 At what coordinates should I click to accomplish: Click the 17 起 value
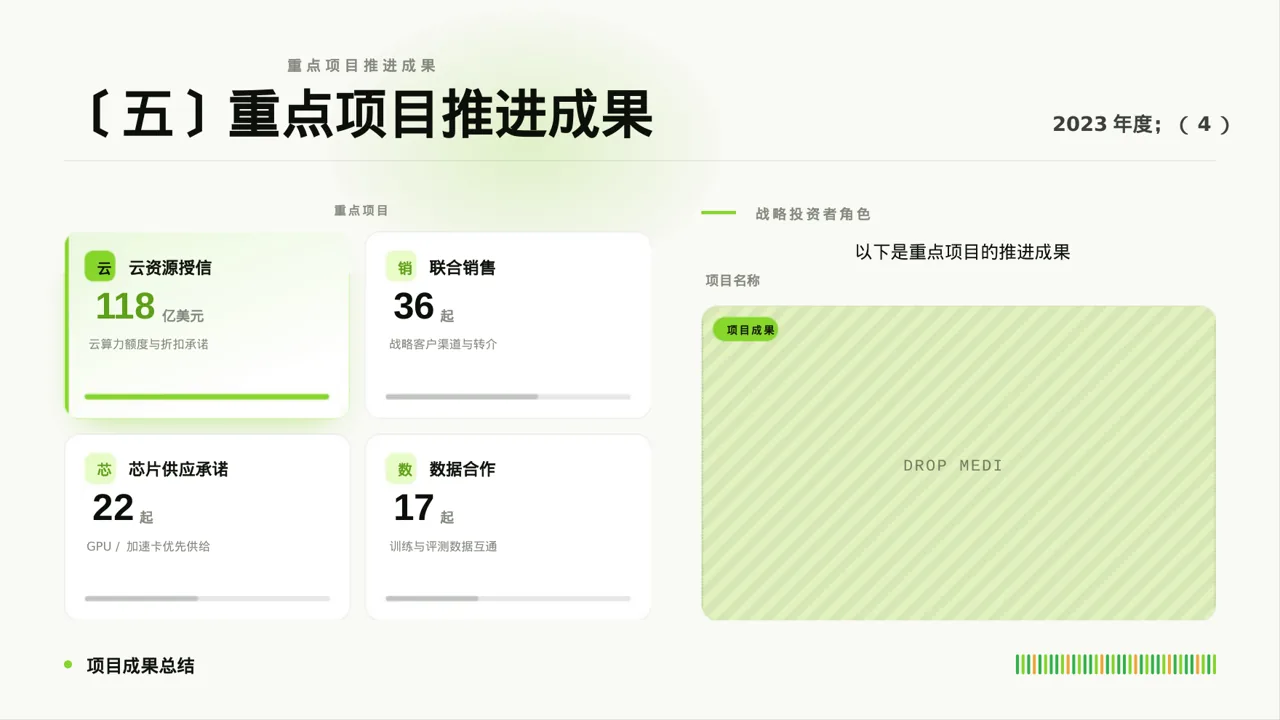coord(423,508)
